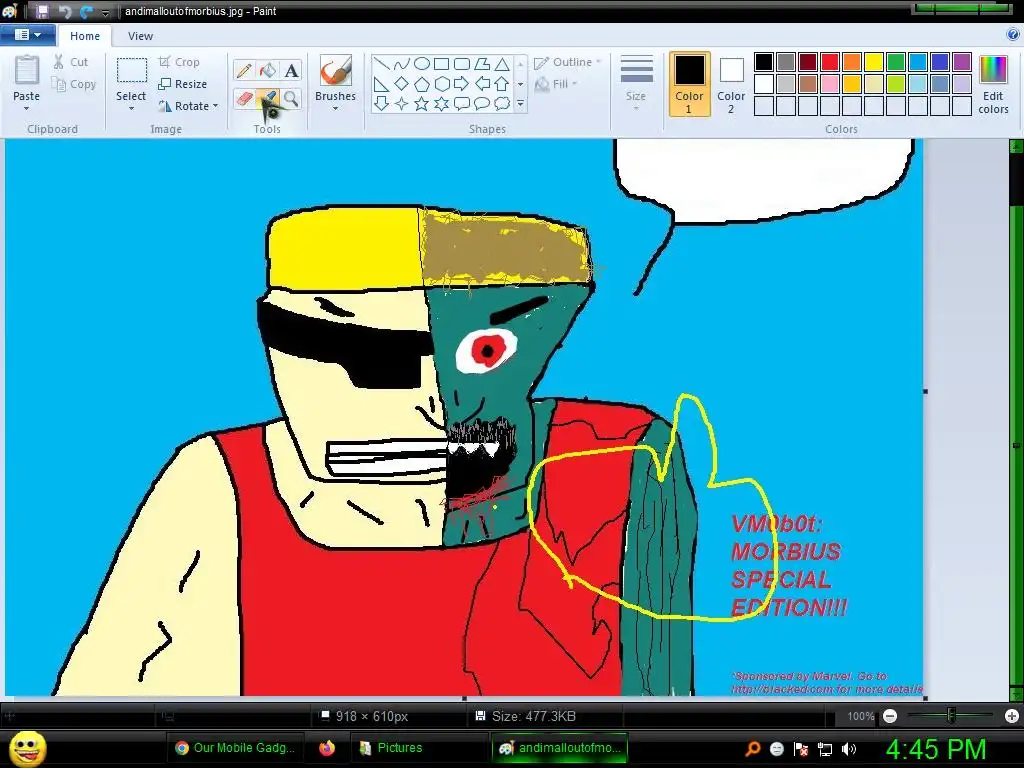Pick the green color swatch
Image resolution: width=1024 pixels, height=768 pixels.
[896, 62]
